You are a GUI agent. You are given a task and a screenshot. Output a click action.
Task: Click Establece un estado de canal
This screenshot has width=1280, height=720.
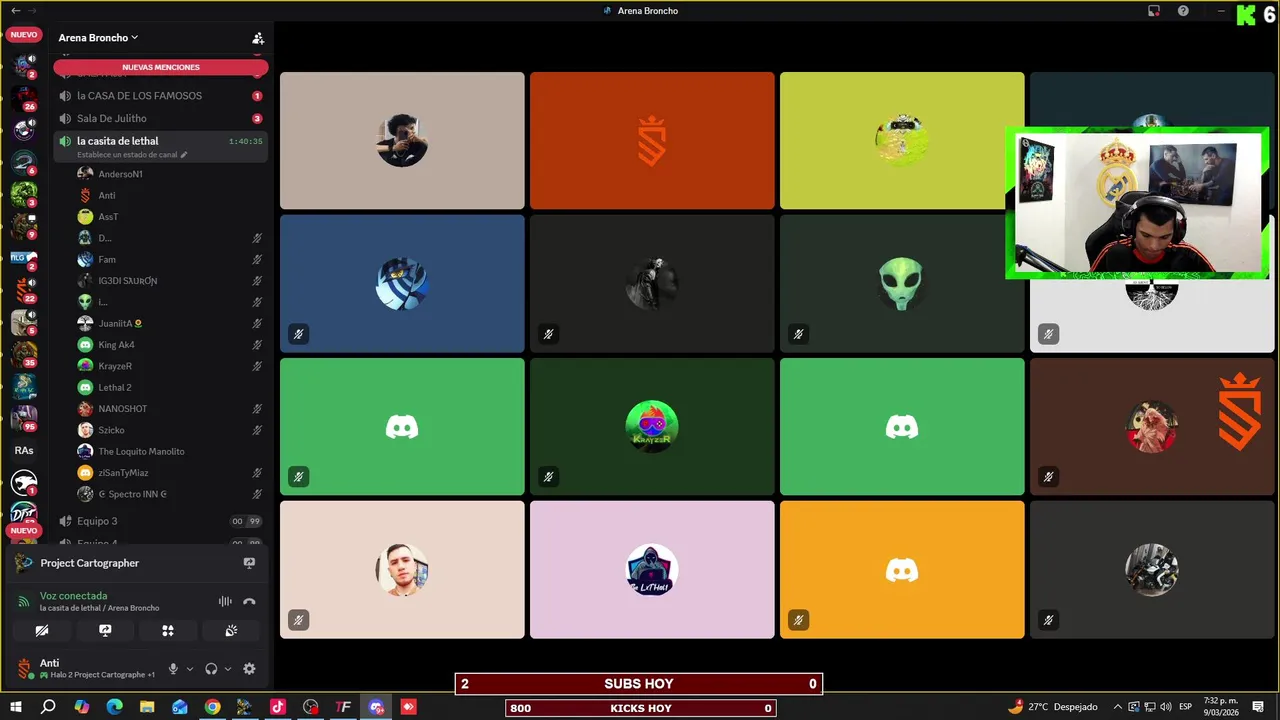(x=126, y=155)
